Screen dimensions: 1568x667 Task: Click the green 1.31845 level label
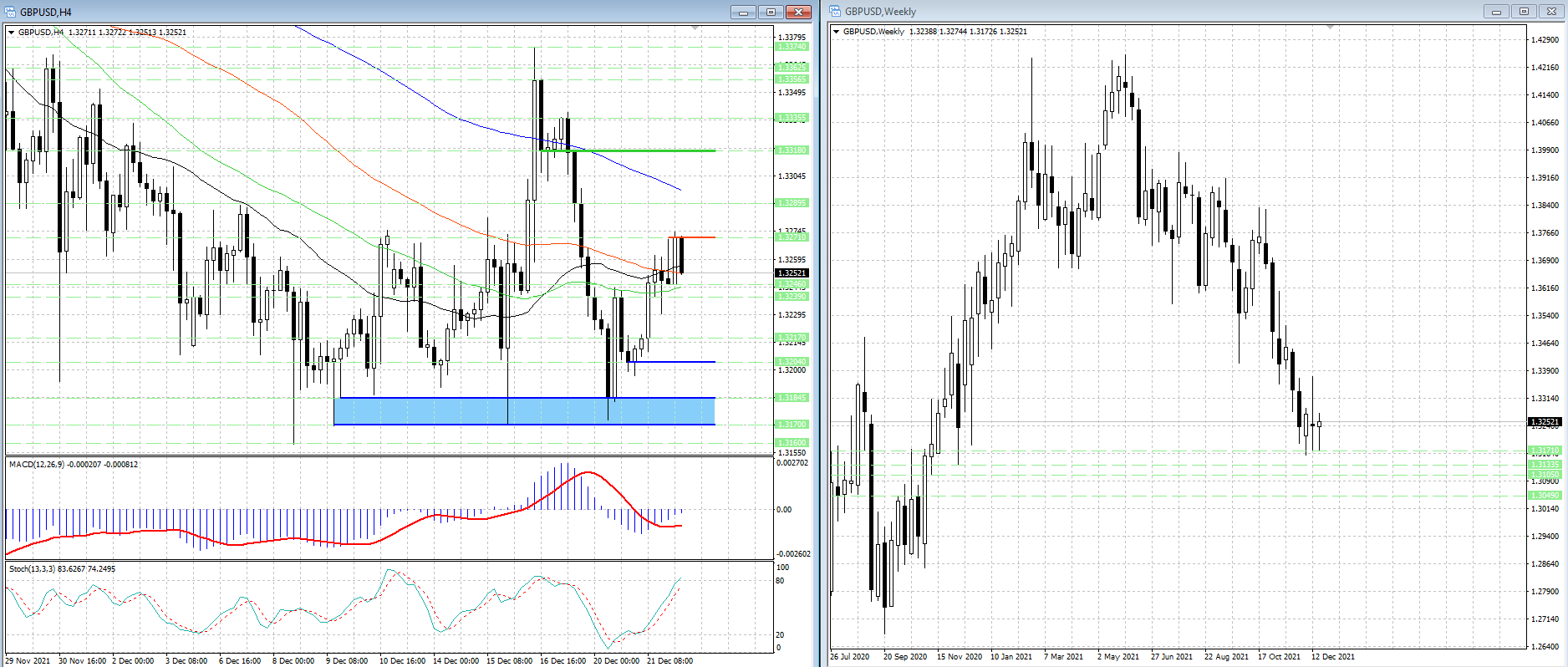[x=792, y=398]
